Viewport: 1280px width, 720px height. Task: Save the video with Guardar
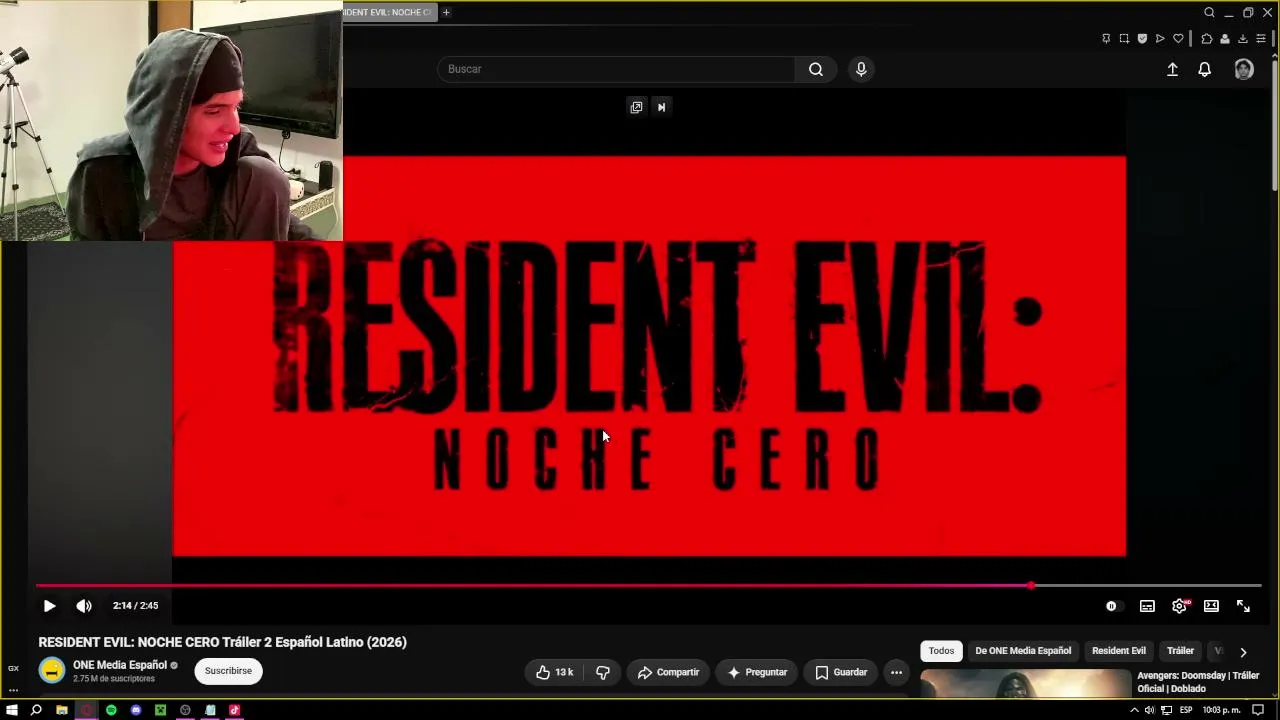[841, 672]
